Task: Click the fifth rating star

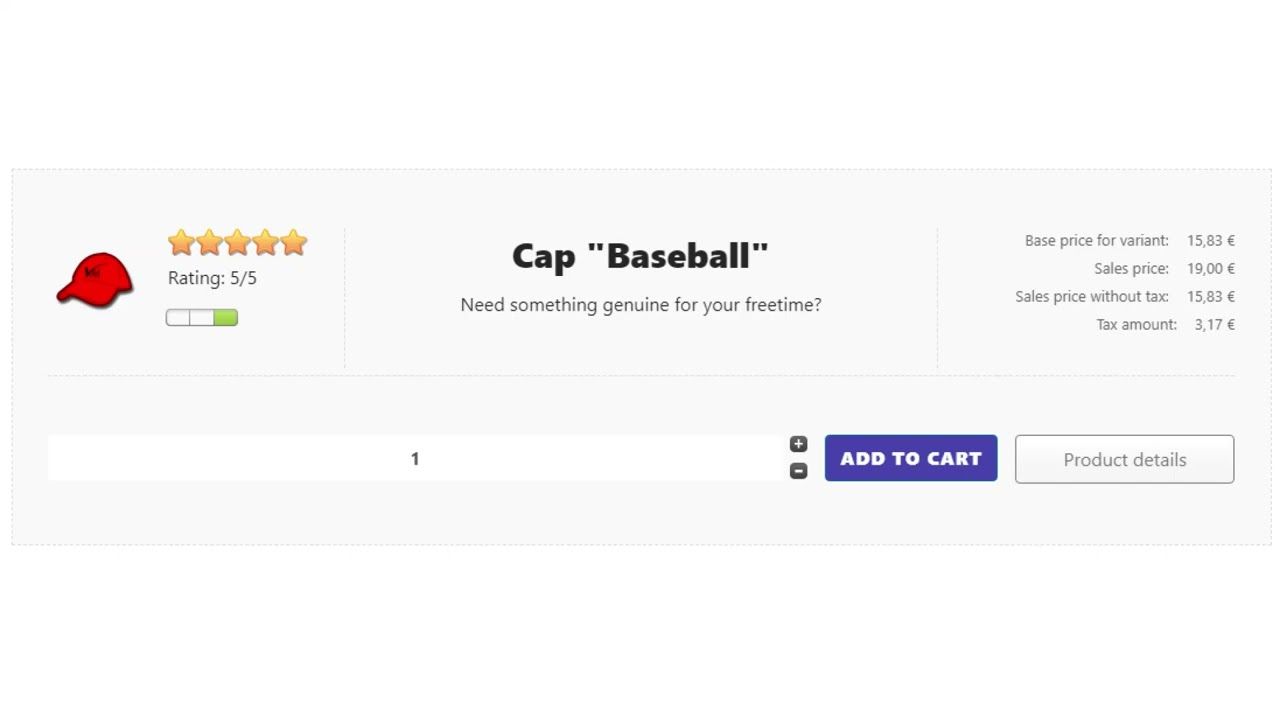Action: [293, 243]
